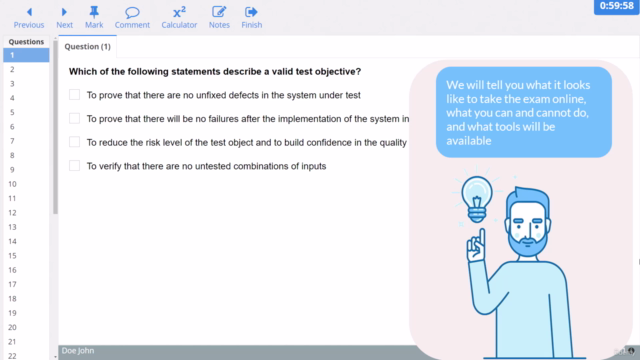Jump to question 9 in the list
Image resolution: width=640 pixels, height=360 pixels.
click(26, 169)
